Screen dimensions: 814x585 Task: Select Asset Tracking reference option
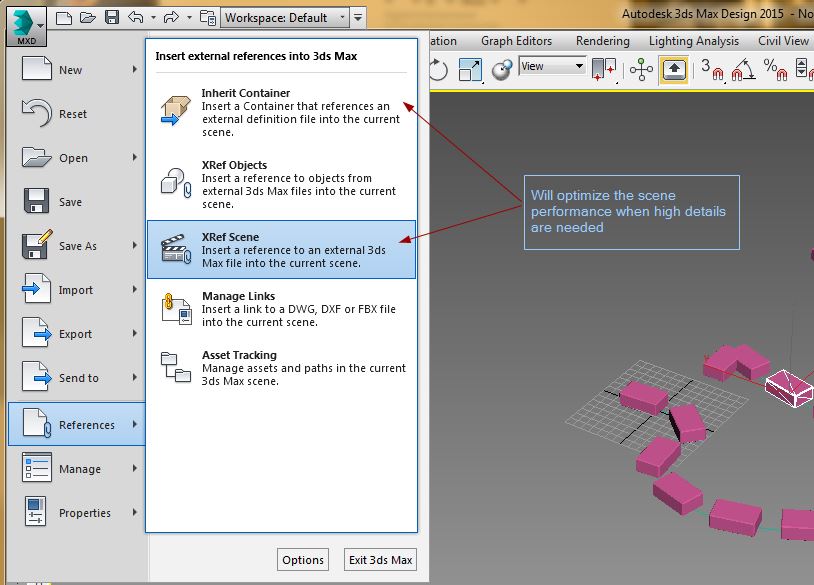281,368
